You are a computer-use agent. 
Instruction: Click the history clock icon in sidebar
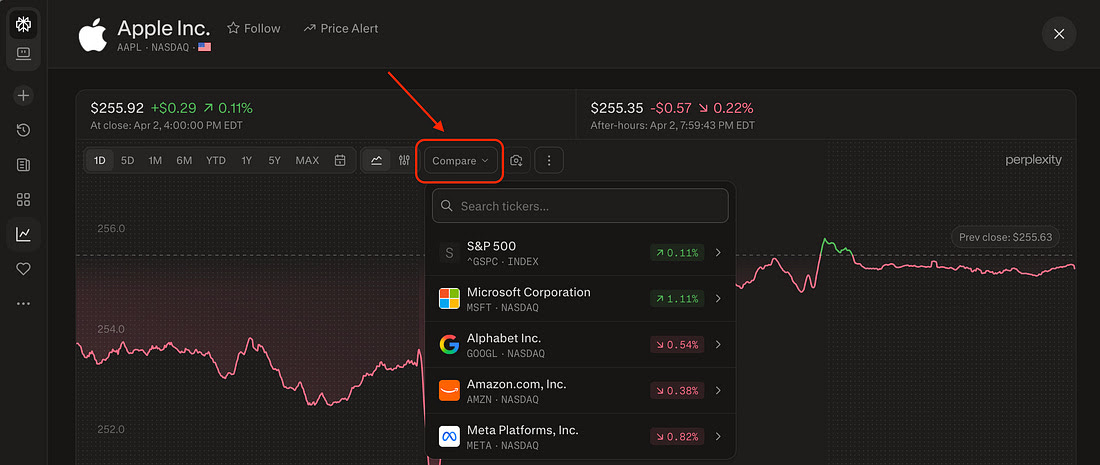click(x=24, y=130)
